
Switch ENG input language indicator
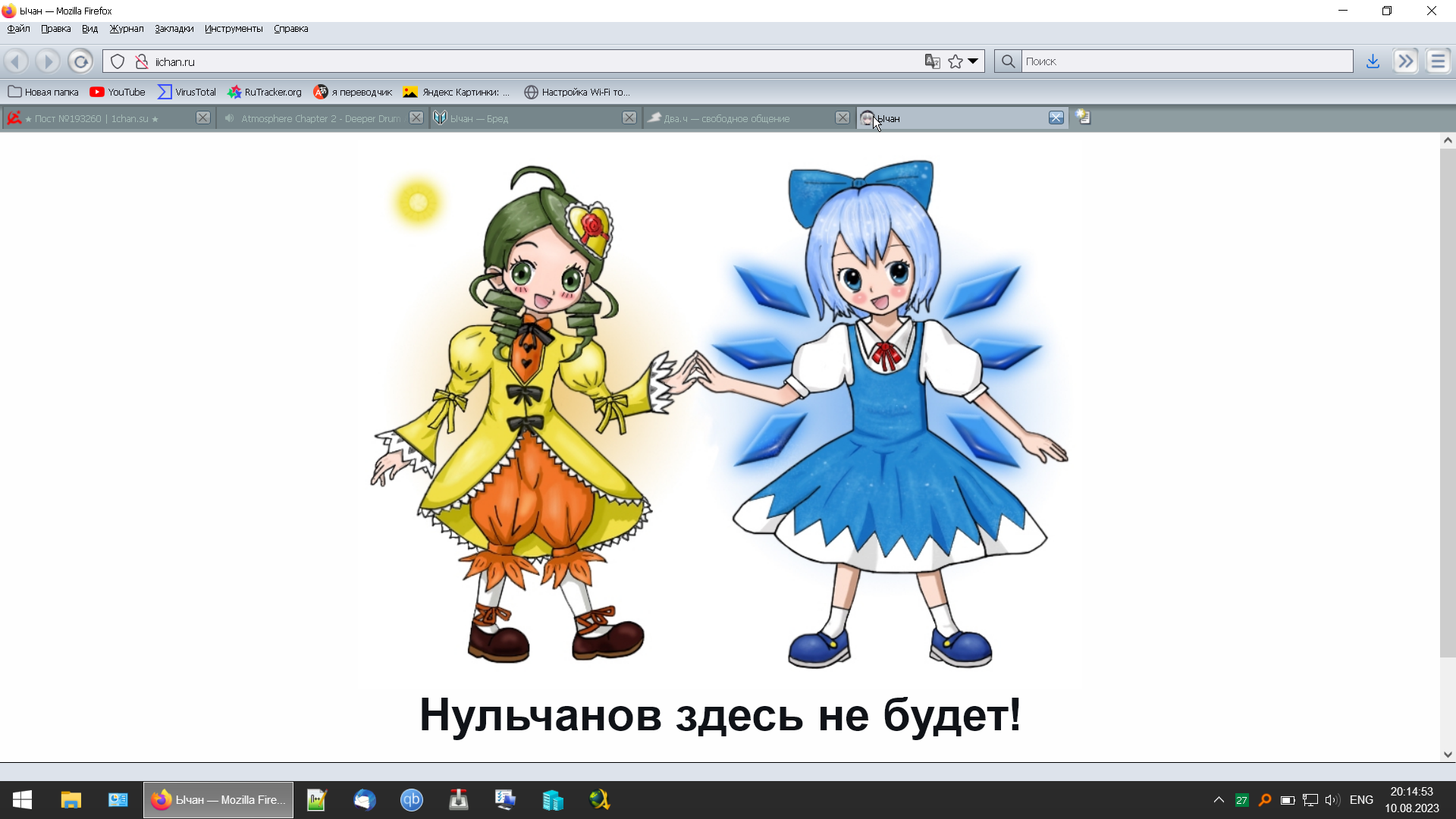pyautogui.click(x=1361, y=800)
